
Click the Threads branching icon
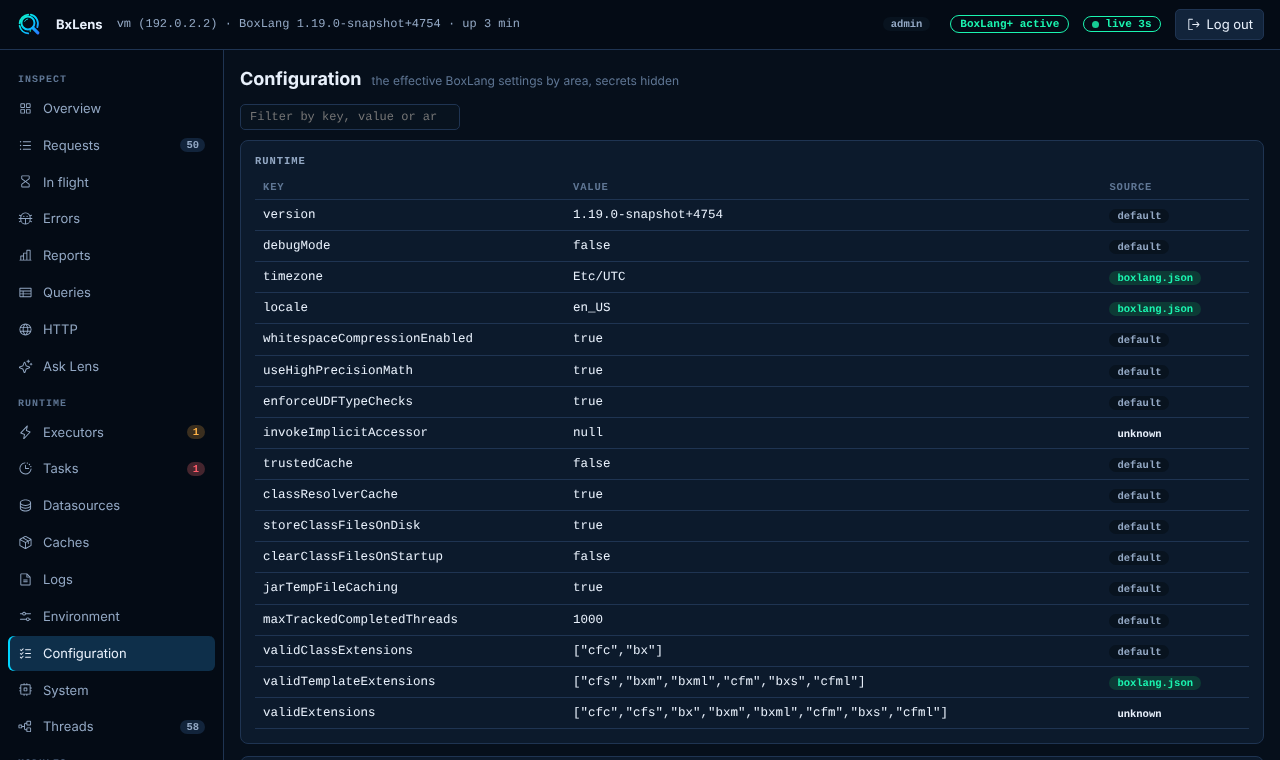coord(25,726)
